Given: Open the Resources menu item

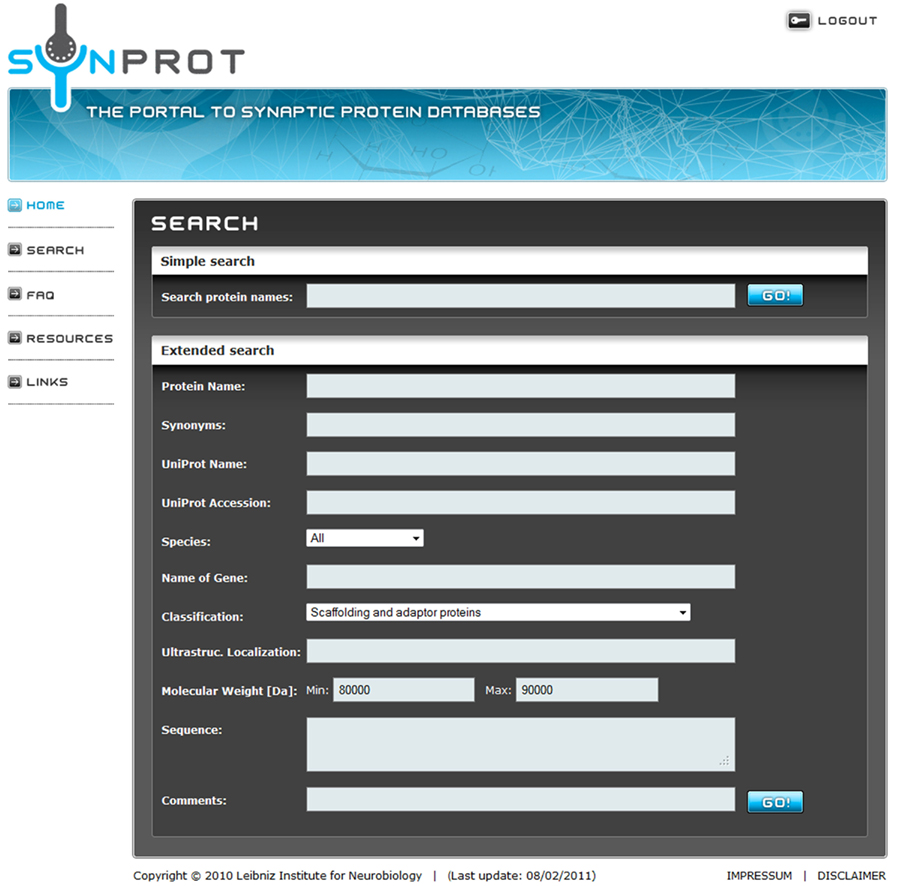Looking at the screenshot, I should [x=69, y=339].
